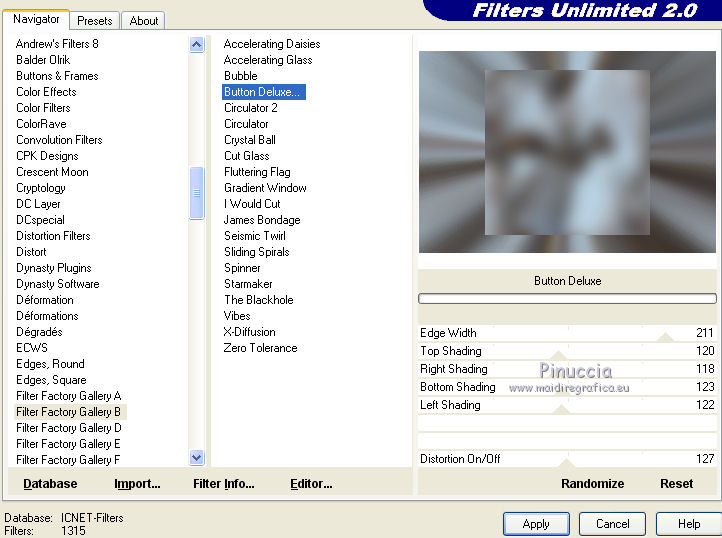
Task: Click the Top Shading slider
Action: click(567, 351)
